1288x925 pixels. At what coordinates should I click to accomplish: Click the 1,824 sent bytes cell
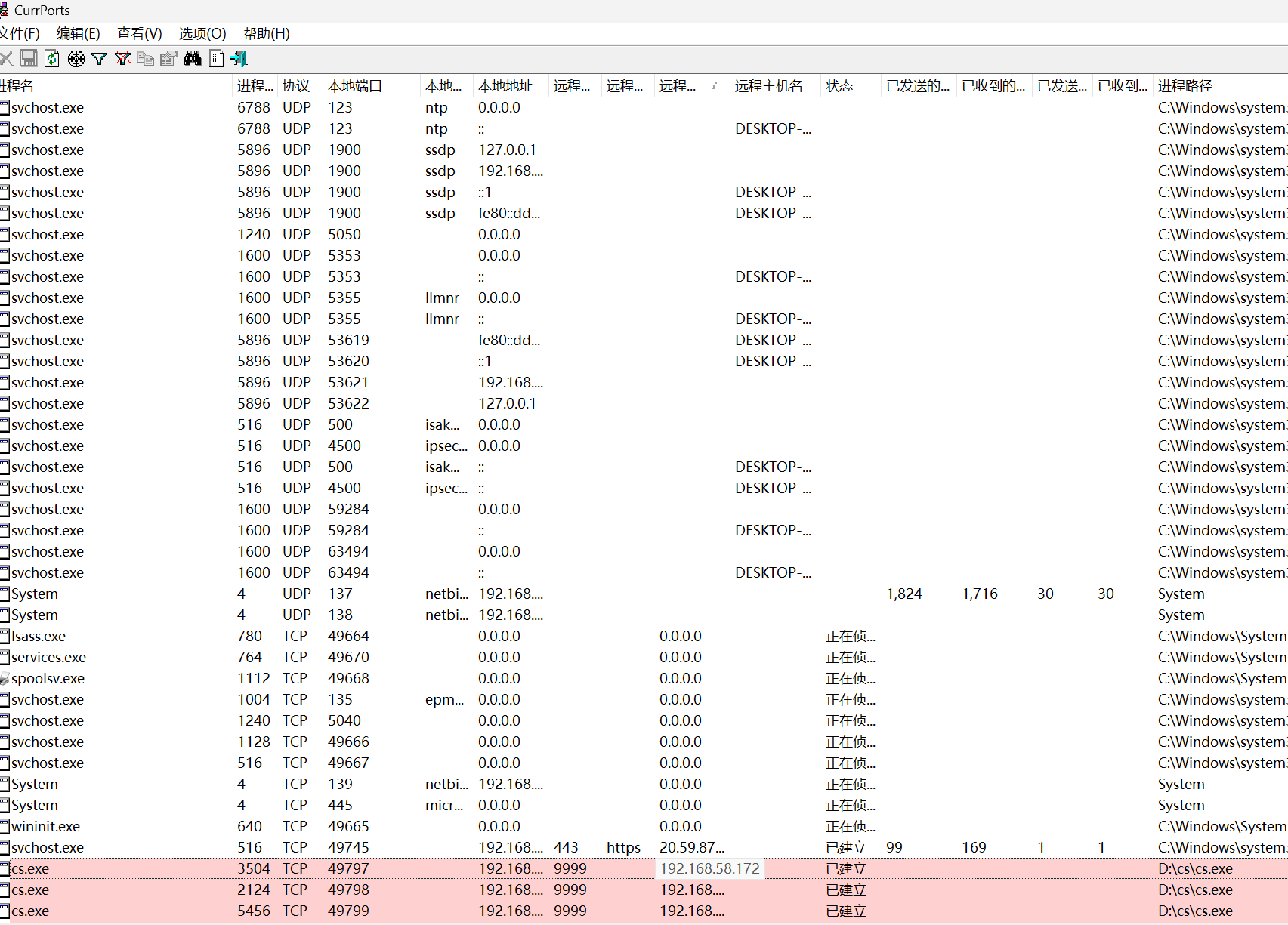(903, 594)
